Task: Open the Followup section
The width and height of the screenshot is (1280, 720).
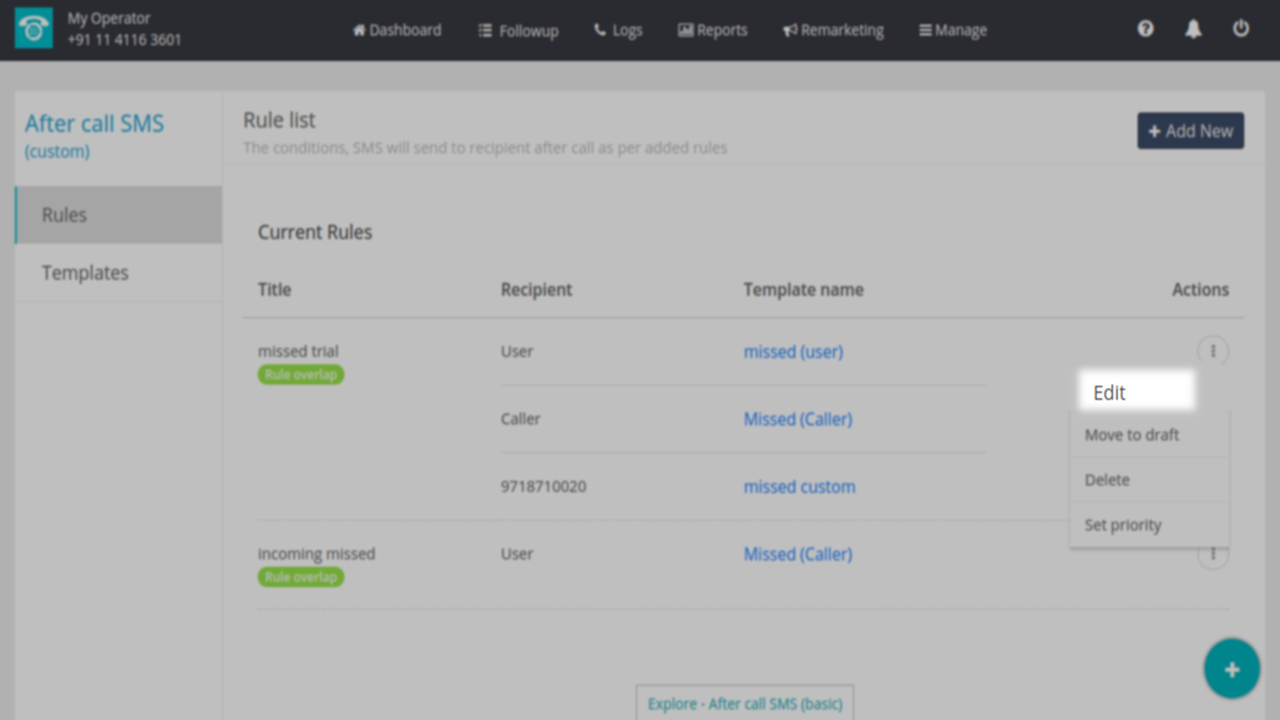Action: point(518,30)
